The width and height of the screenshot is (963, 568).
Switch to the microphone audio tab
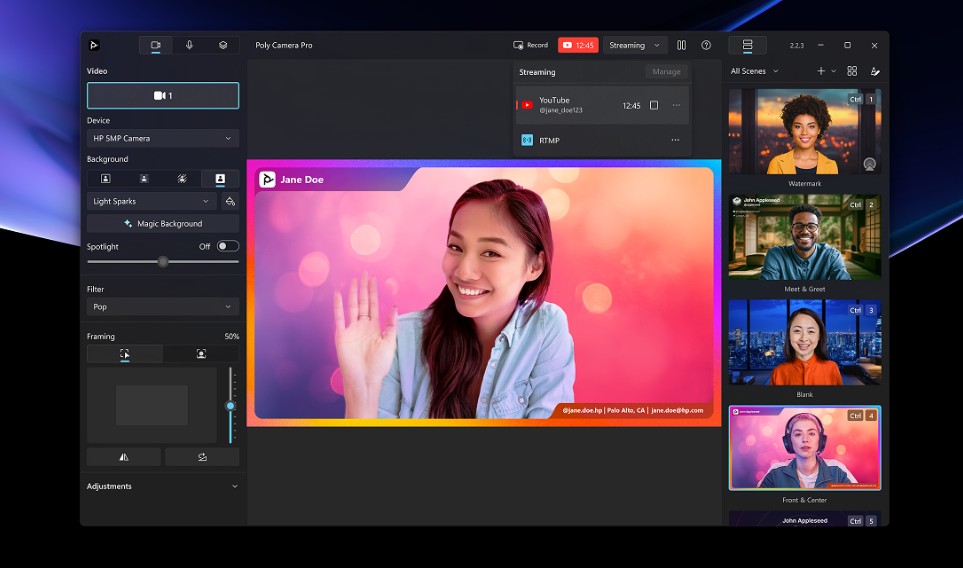point(189,45)
